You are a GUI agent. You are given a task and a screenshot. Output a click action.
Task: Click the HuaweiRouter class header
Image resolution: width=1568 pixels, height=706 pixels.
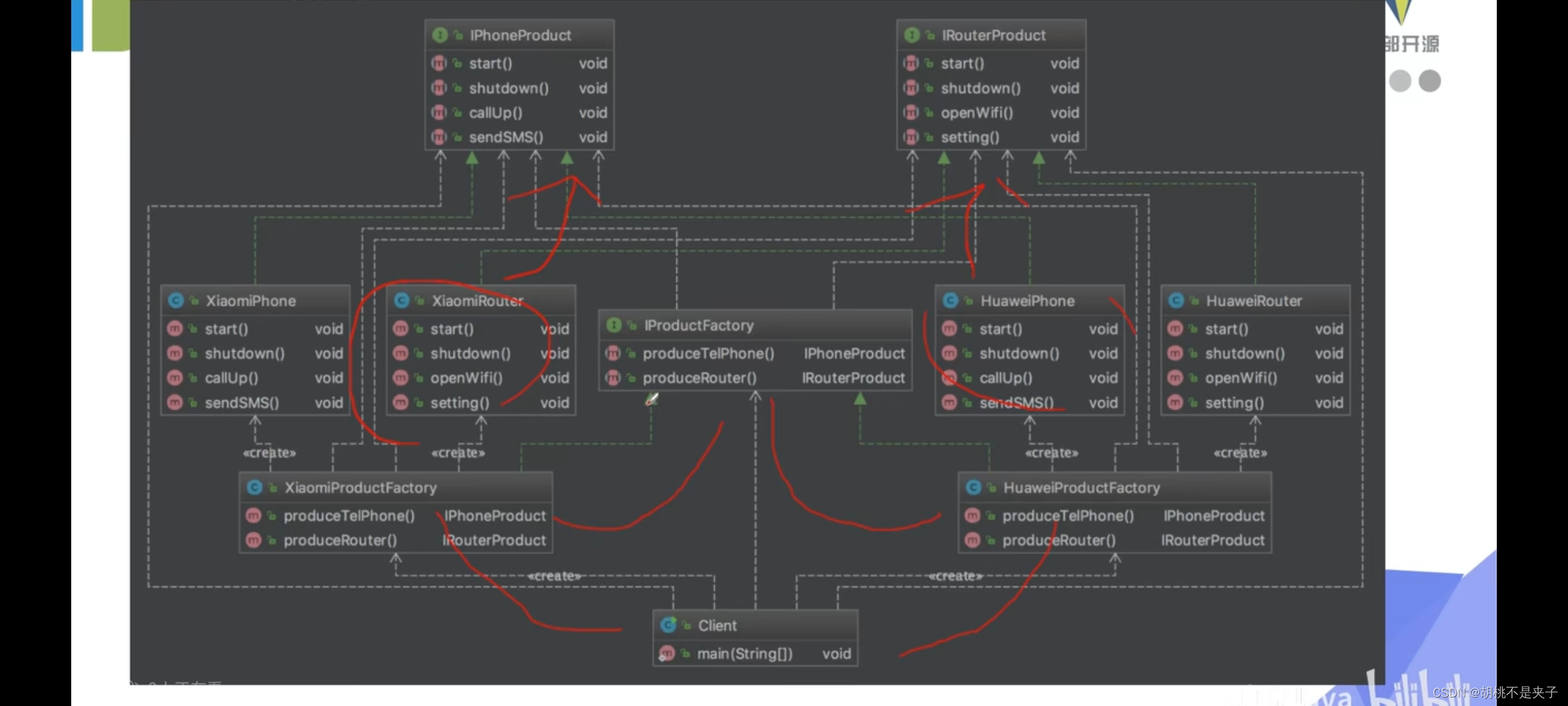click(x=1255, y=301)
